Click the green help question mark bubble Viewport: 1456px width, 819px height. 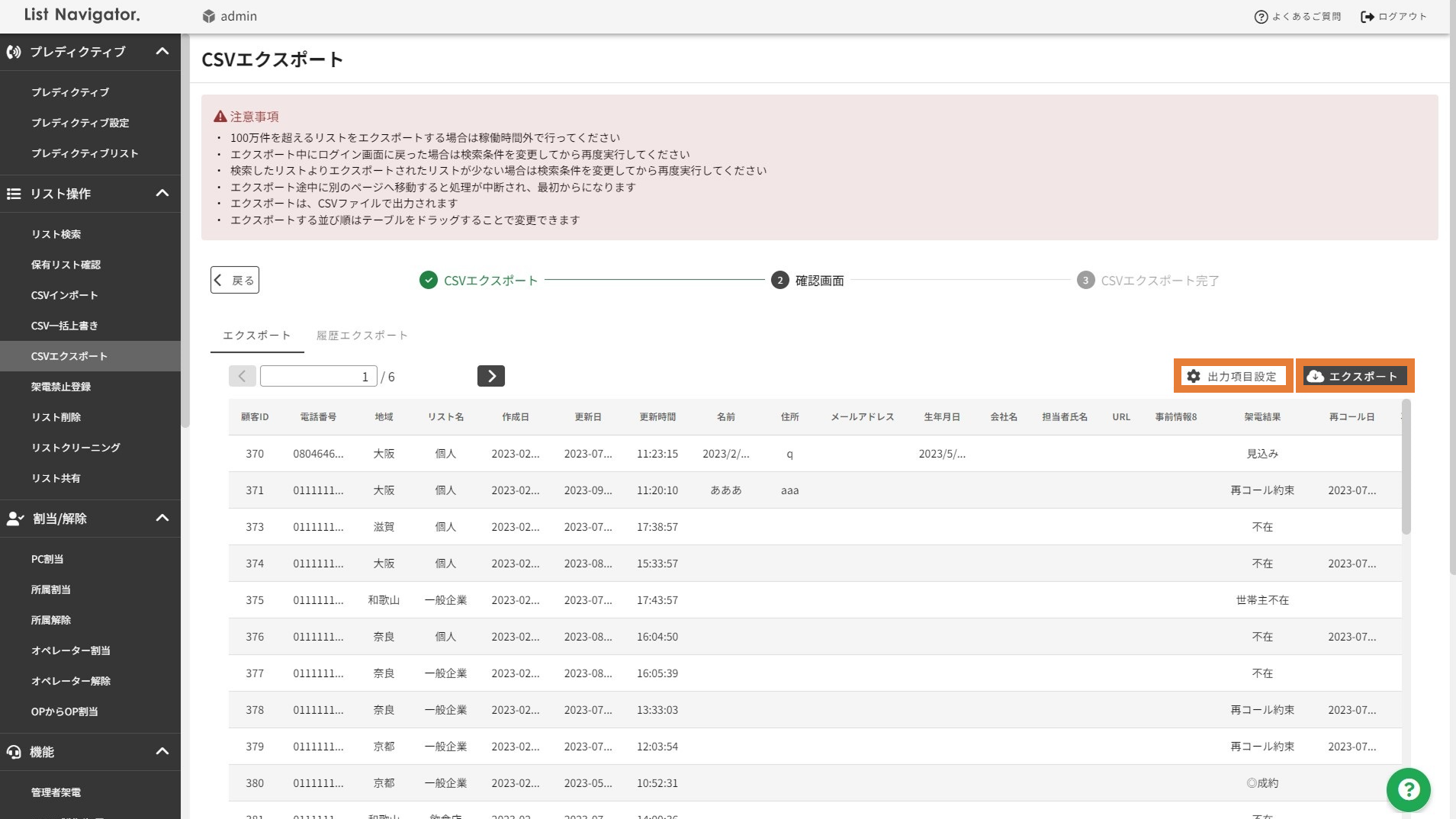(1408, 789)
